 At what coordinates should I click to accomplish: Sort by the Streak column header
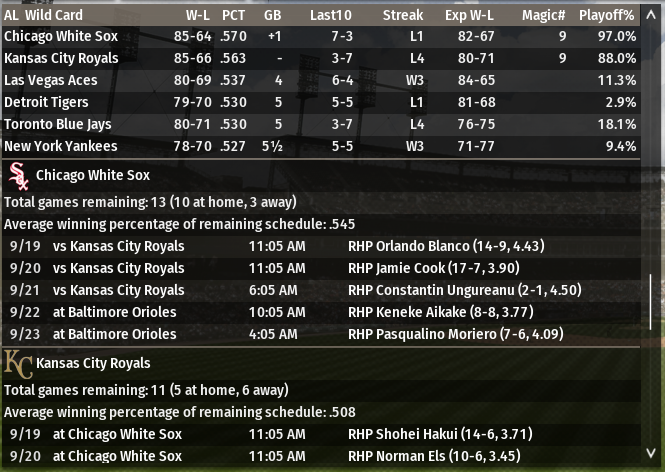point(403,16)
